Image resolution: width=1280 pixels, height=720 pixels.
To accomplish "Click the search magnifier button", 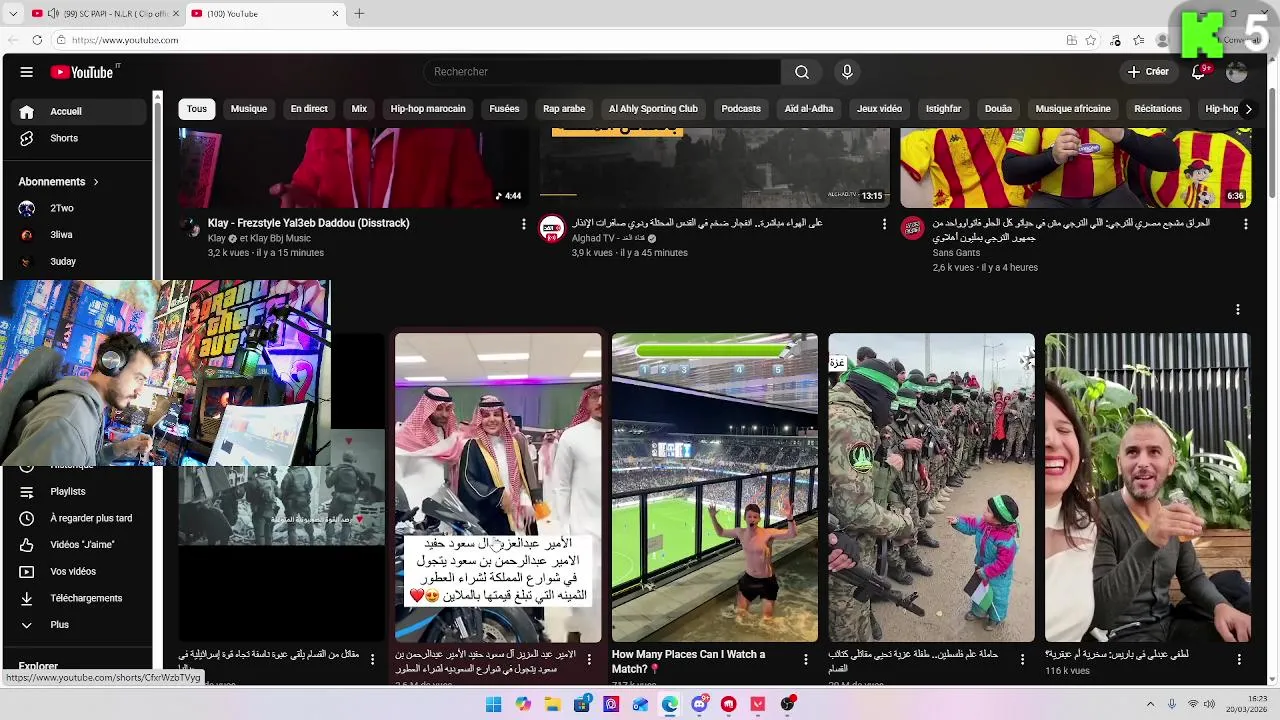I will pos(802,72).
